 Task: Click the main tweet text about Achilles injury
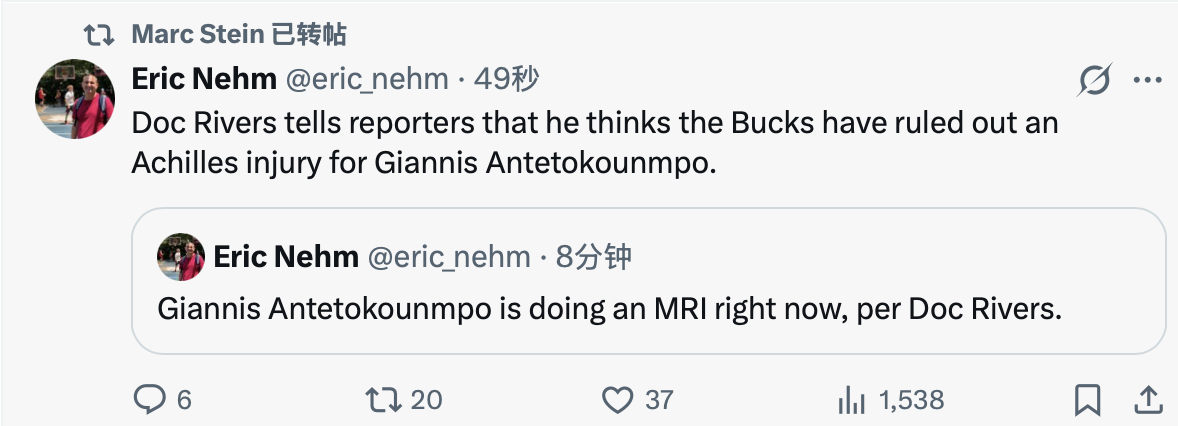[x=594, y=142]
